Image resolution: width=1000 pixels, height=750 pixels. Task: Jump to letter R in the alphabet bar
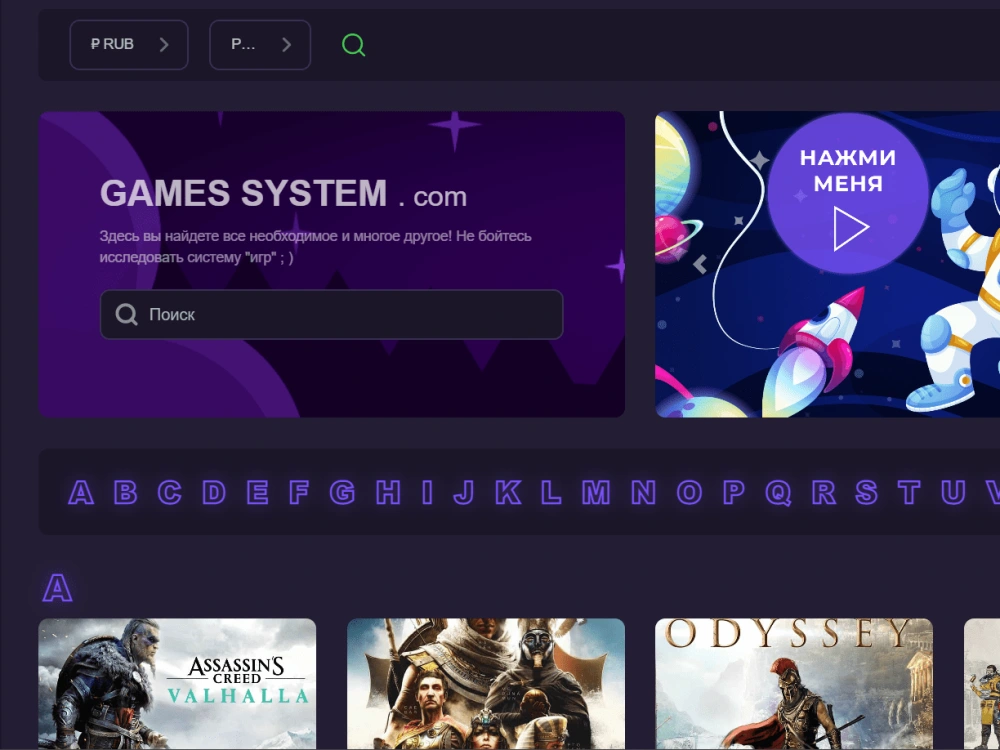click(824, 492)
